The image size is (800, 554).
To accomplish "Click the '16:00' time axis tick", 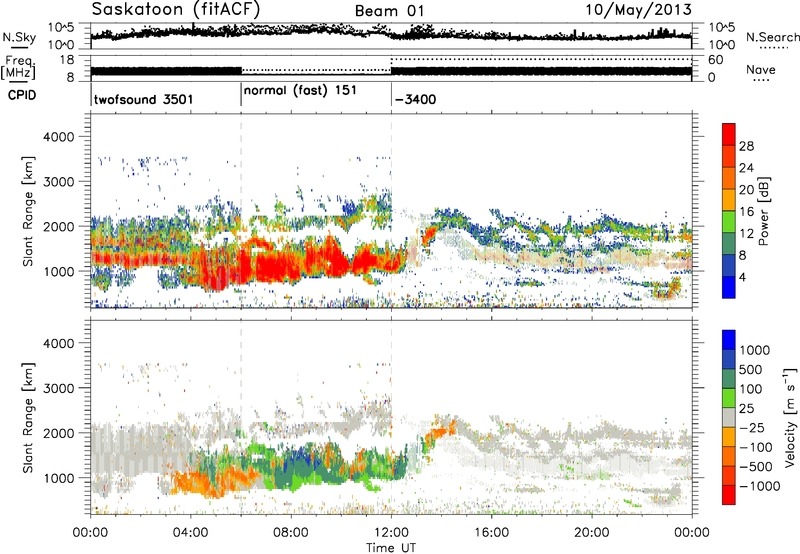I will pos(491,533).
